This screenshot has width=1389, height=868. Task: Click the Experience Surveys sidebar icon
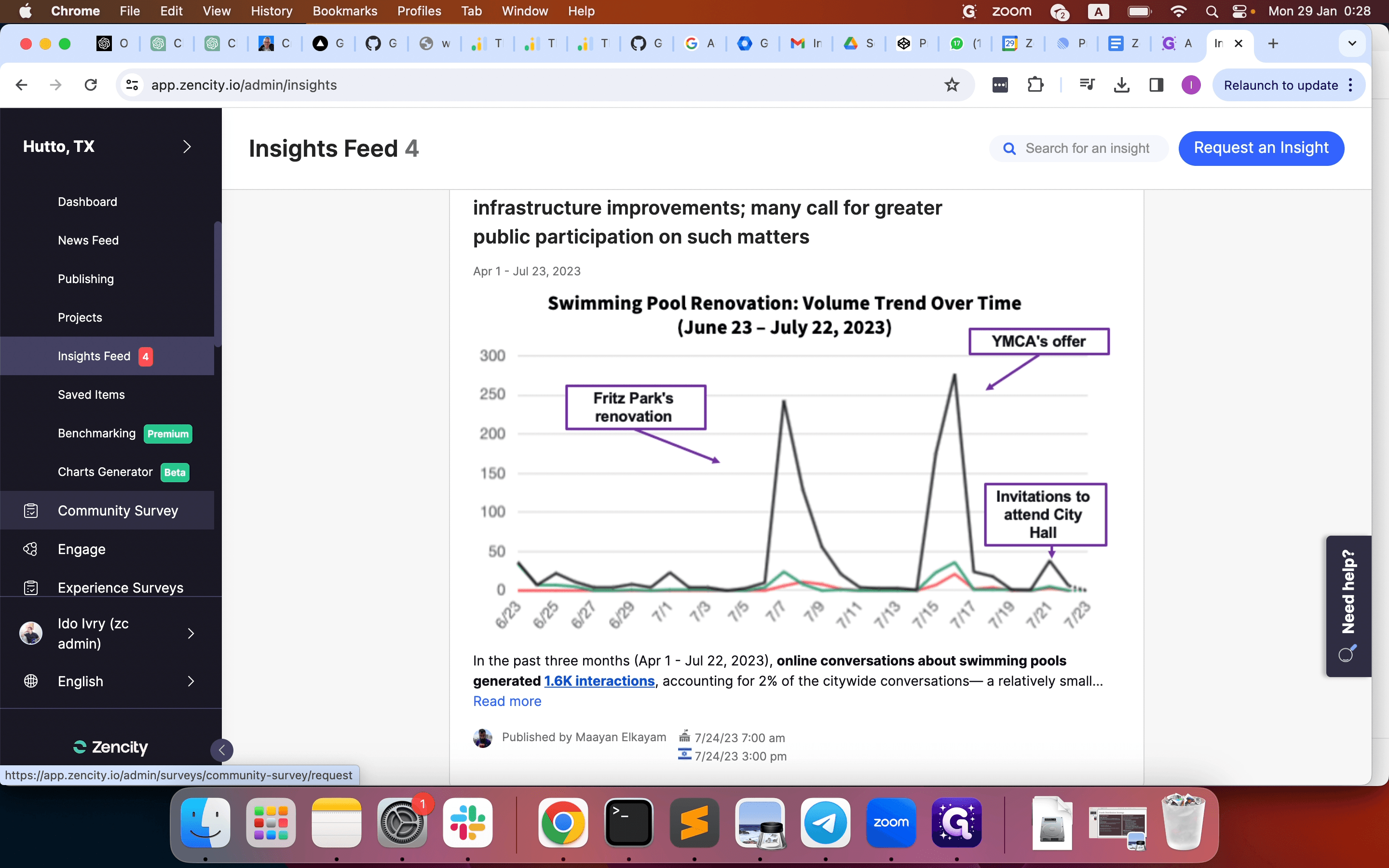click(x=31, y=587)
